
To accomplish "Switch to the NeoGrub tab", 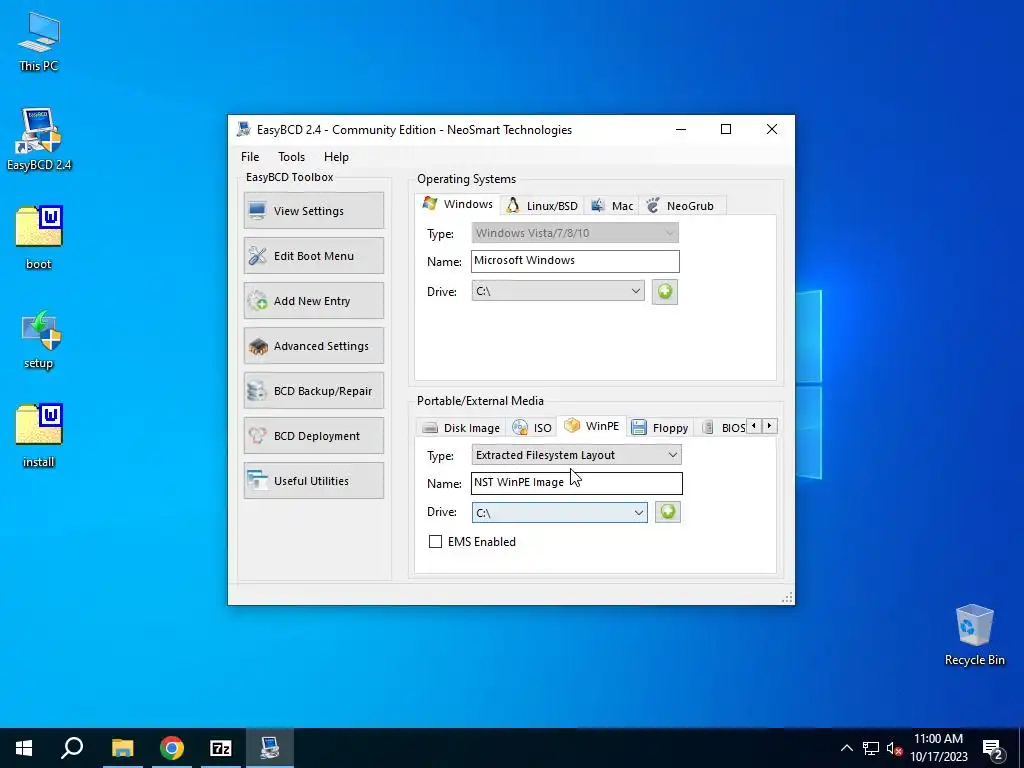I will click(x=680, y=206).
